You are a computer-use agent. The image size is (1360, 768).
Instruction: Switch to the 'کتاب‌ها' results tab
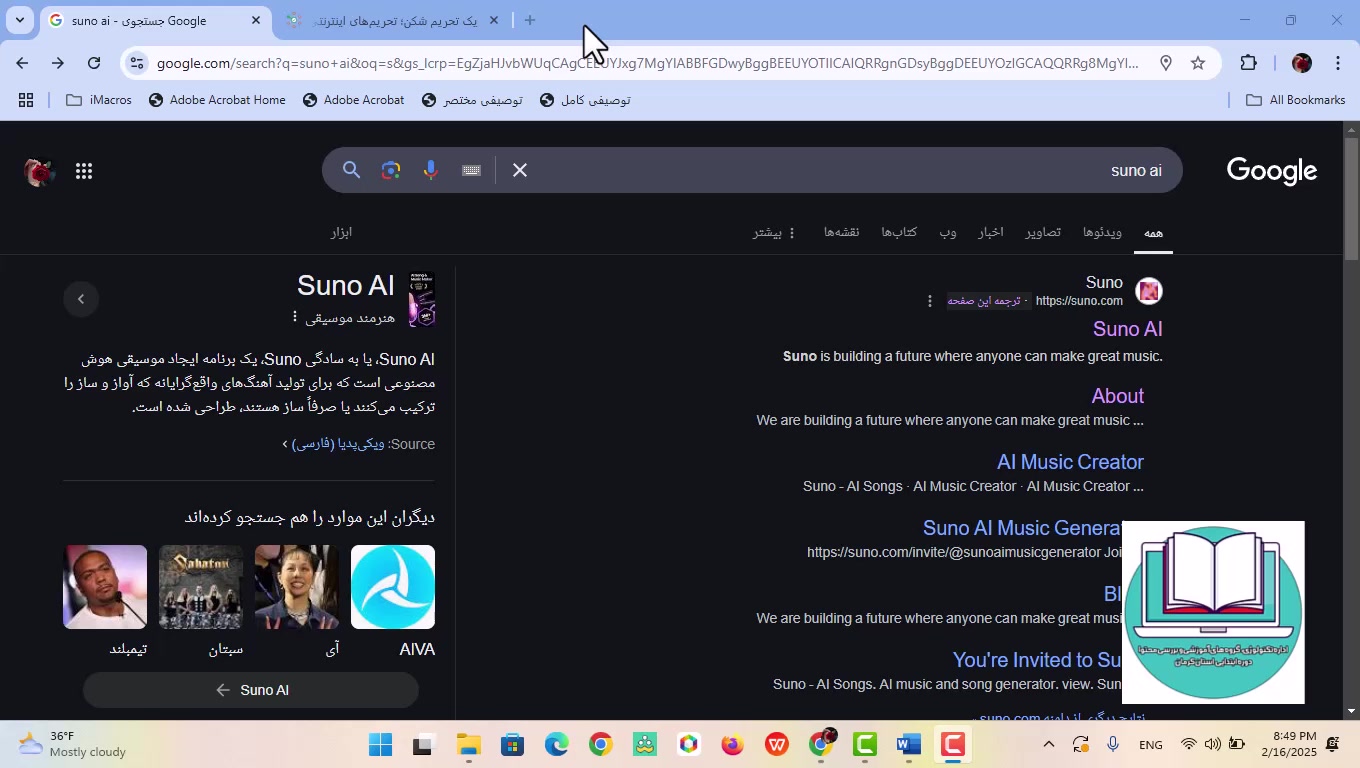click(x=899, y=232)
